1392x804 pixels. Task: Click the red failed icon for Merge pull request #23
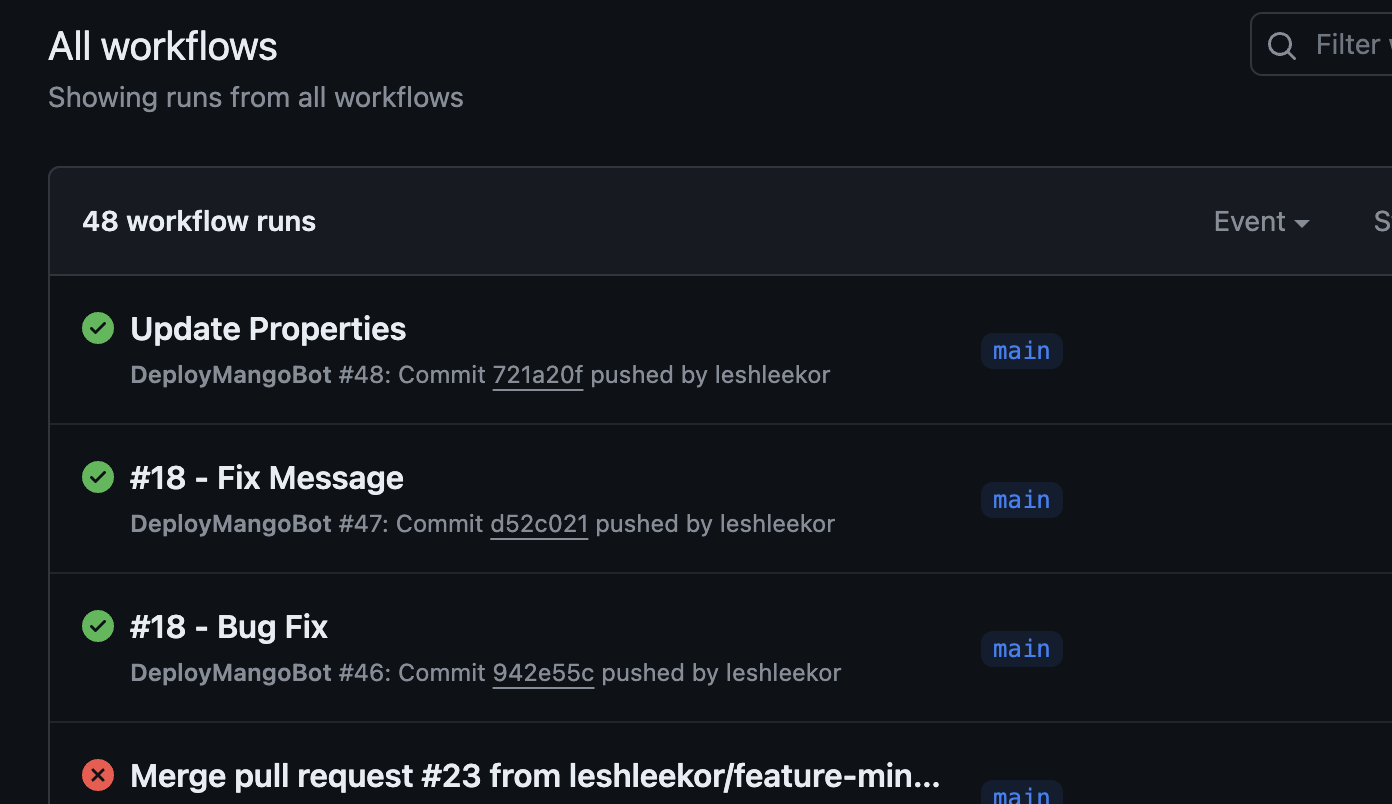[98, 775]
